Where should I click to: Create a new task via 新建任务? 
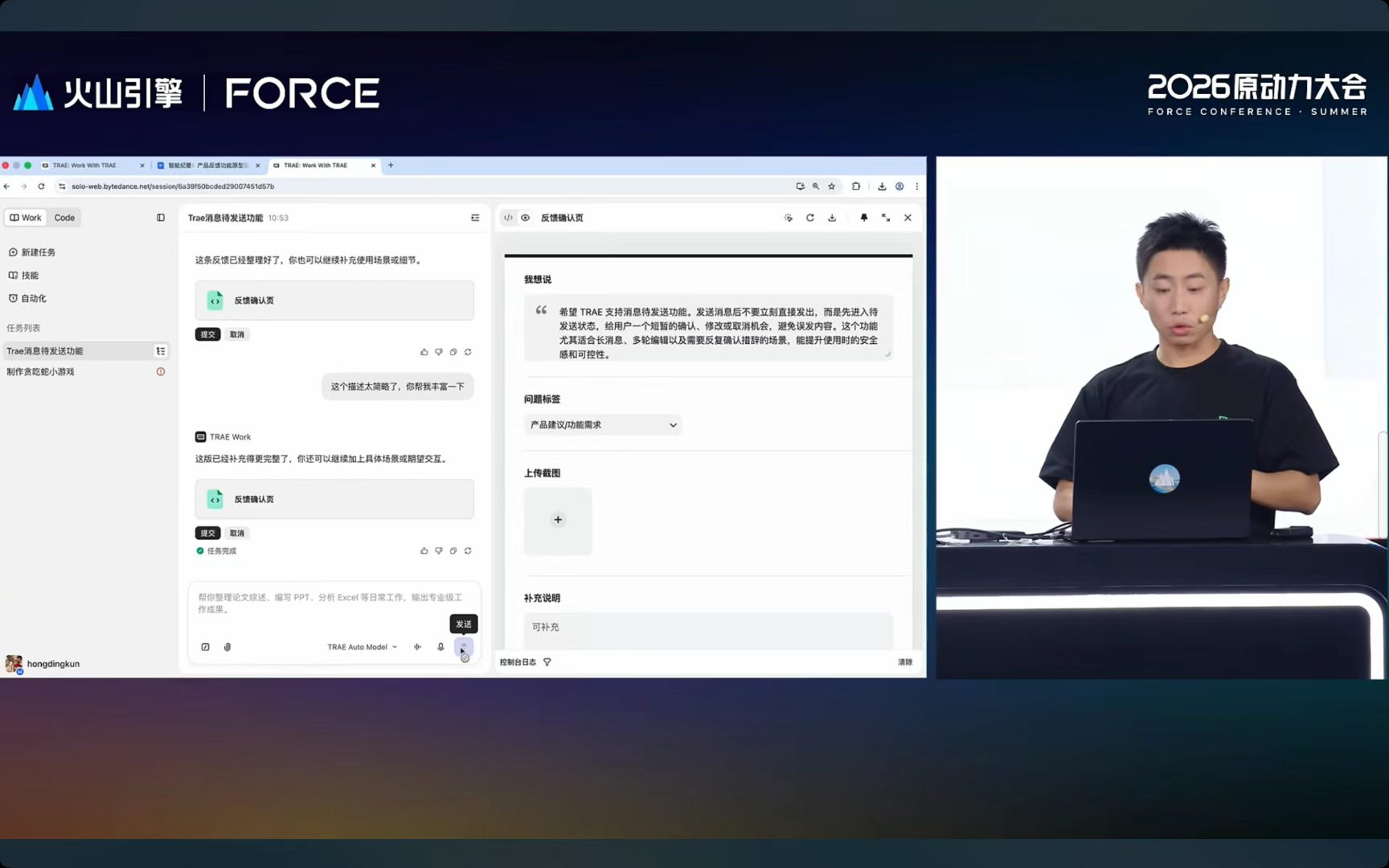click(32, 252)
